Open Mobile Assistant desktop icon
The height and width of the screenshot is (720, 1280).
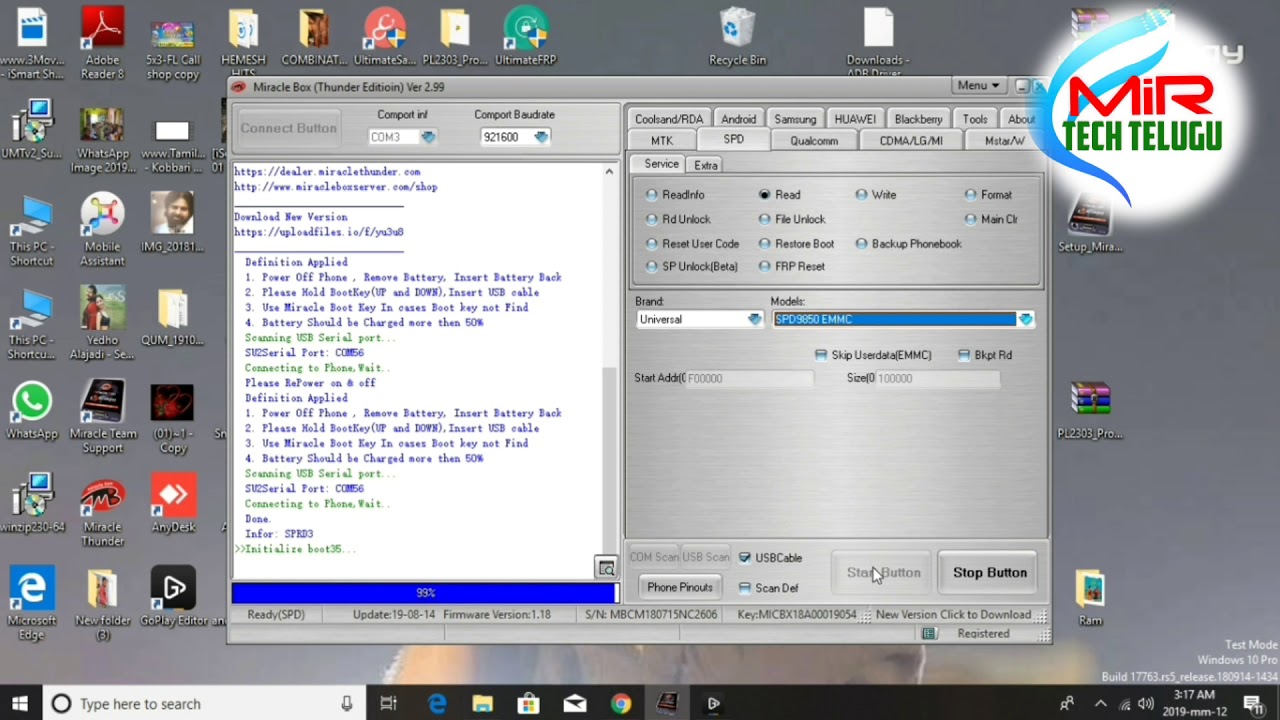pyautogui.click(x=102, y=230)
